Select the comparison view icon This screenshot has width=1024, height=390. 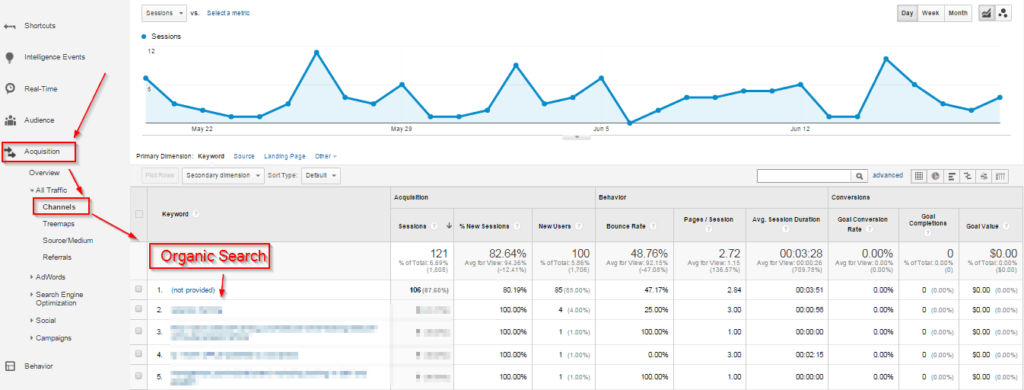tap(968, 176)
